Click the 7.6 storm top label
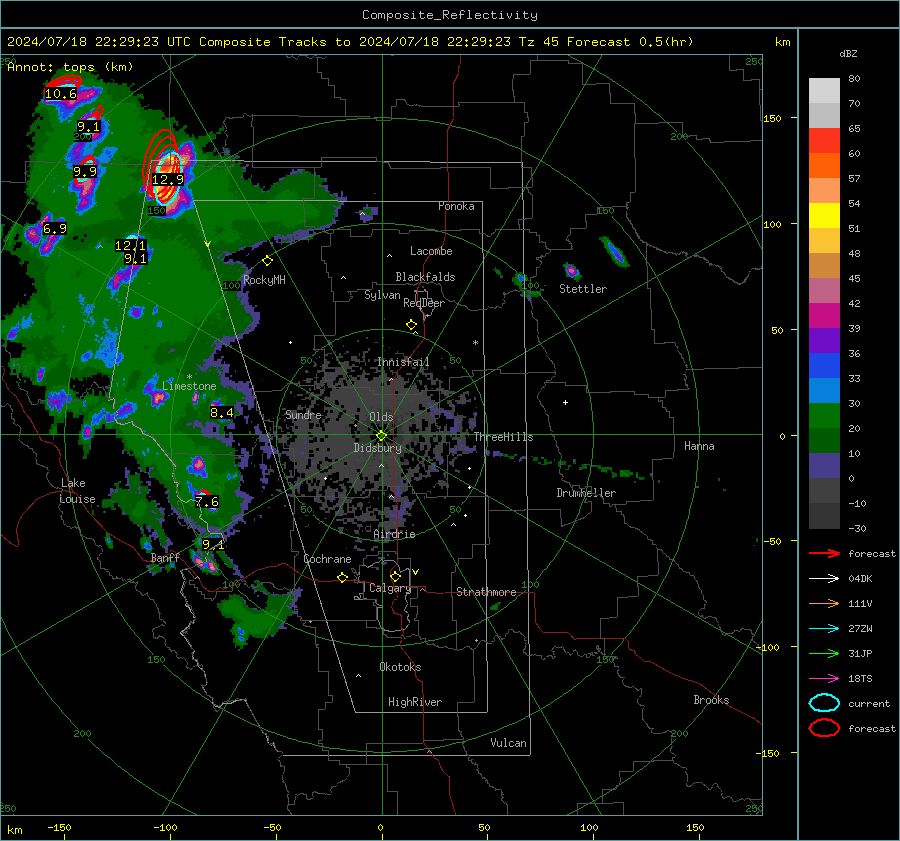Image resolution: width=900 pixels, height=841 pixels. [x=207, y=502]
